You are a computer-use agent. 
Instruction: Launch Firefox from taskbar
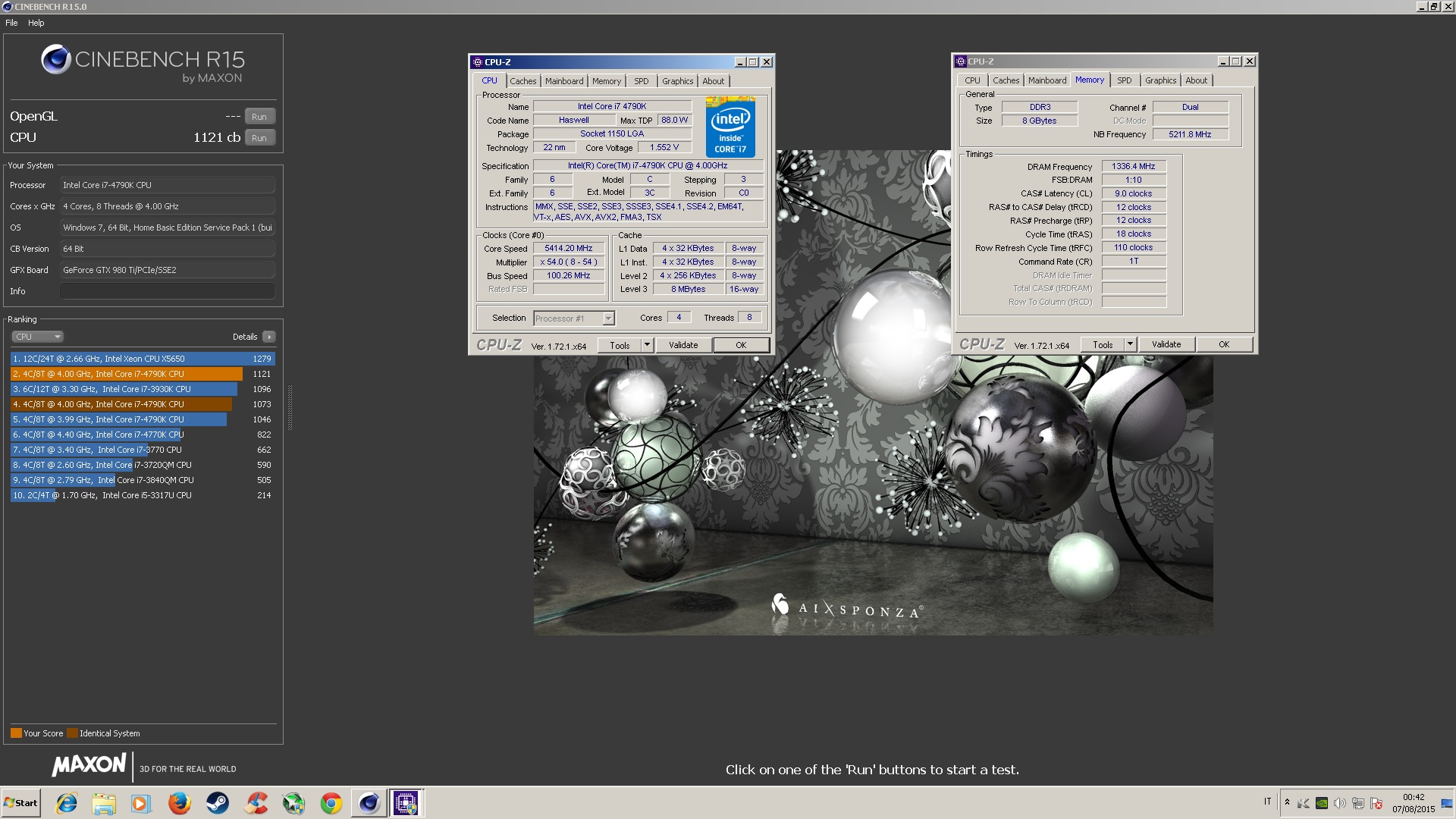[x=179, y=803]
